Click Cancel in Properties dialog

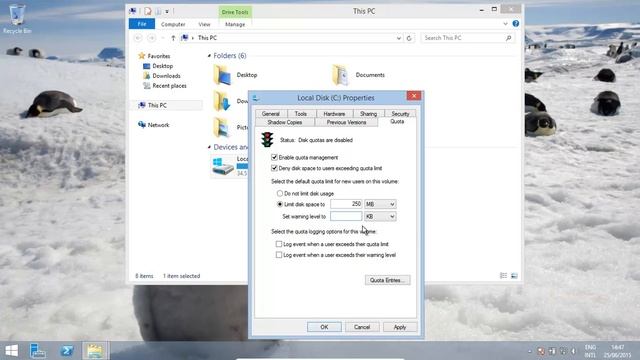[x=362, y=327]
